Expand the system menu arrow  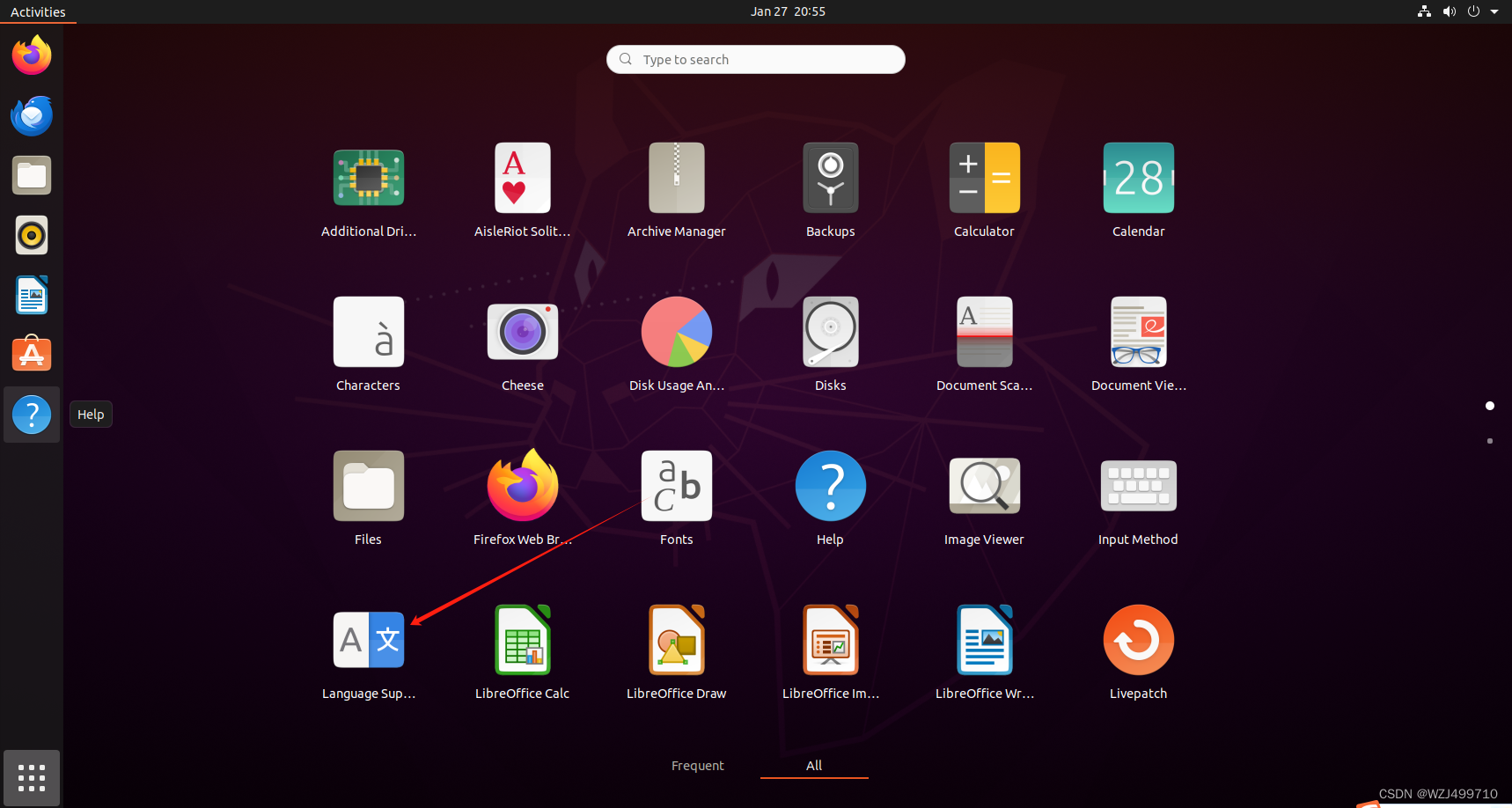[x=1494, y=11]
